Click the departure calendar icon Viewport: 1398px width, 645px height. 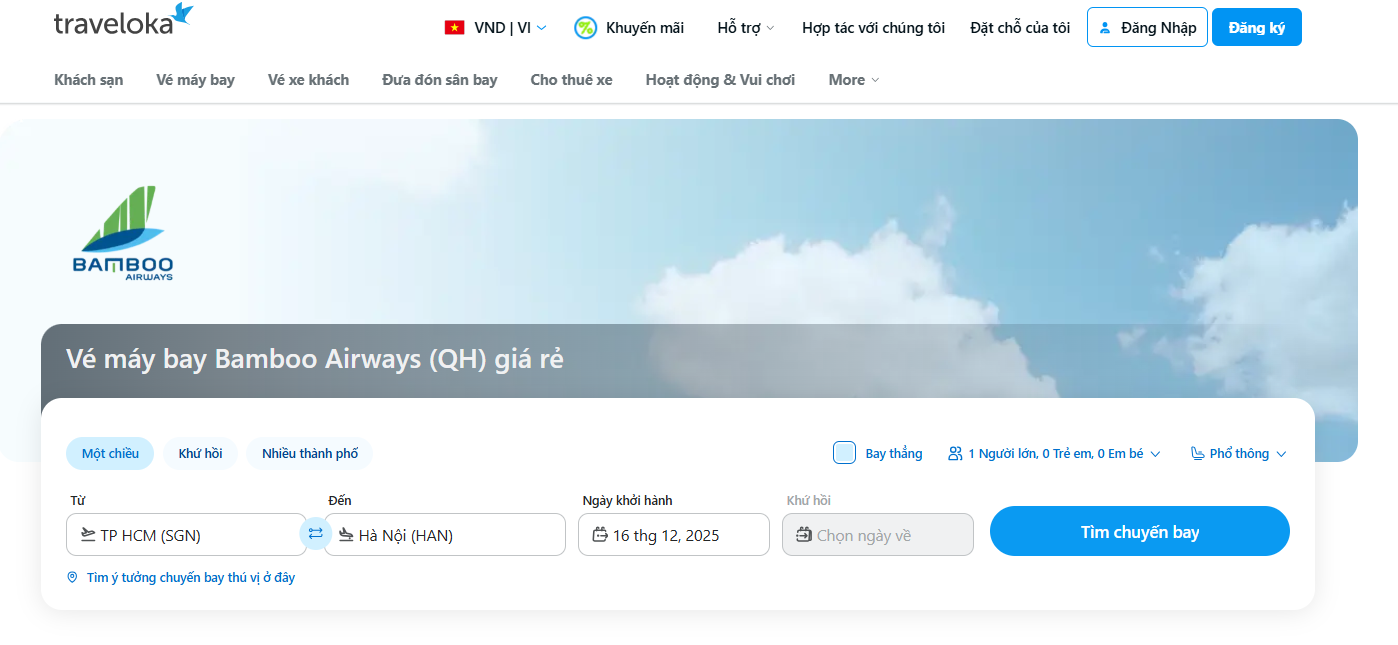pos(600,535)
